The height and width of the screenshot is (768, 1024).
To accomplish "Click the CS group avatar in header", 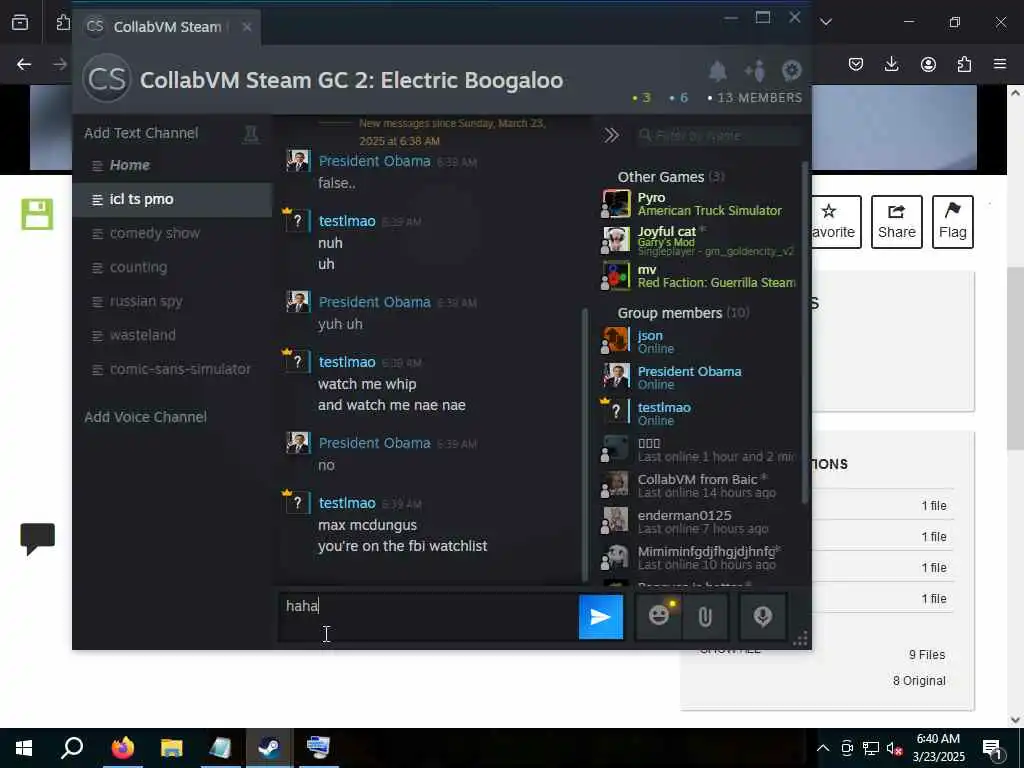I will click(x=106, y=79).
